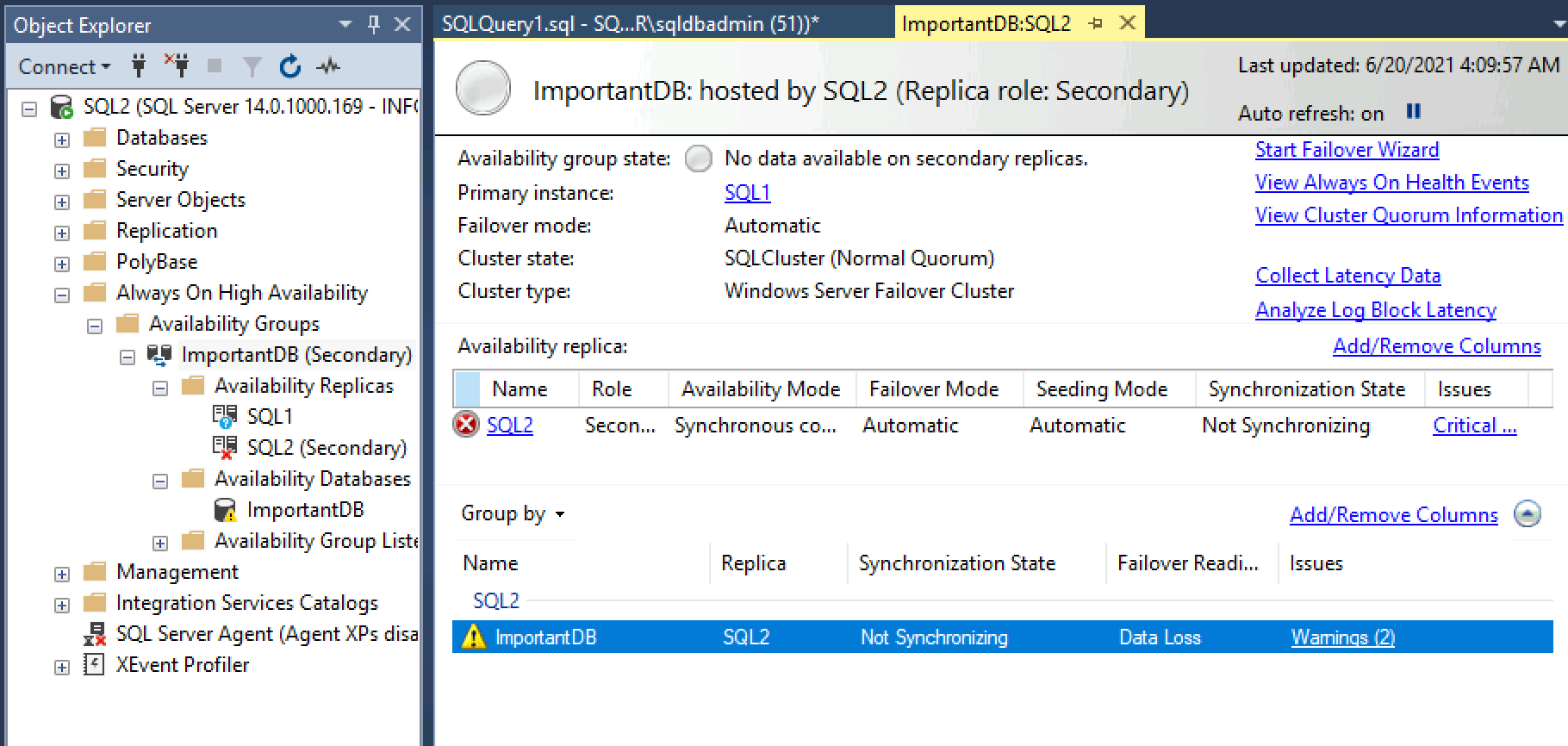Click Collect Latency Data link

click(x=1347, y=275)
